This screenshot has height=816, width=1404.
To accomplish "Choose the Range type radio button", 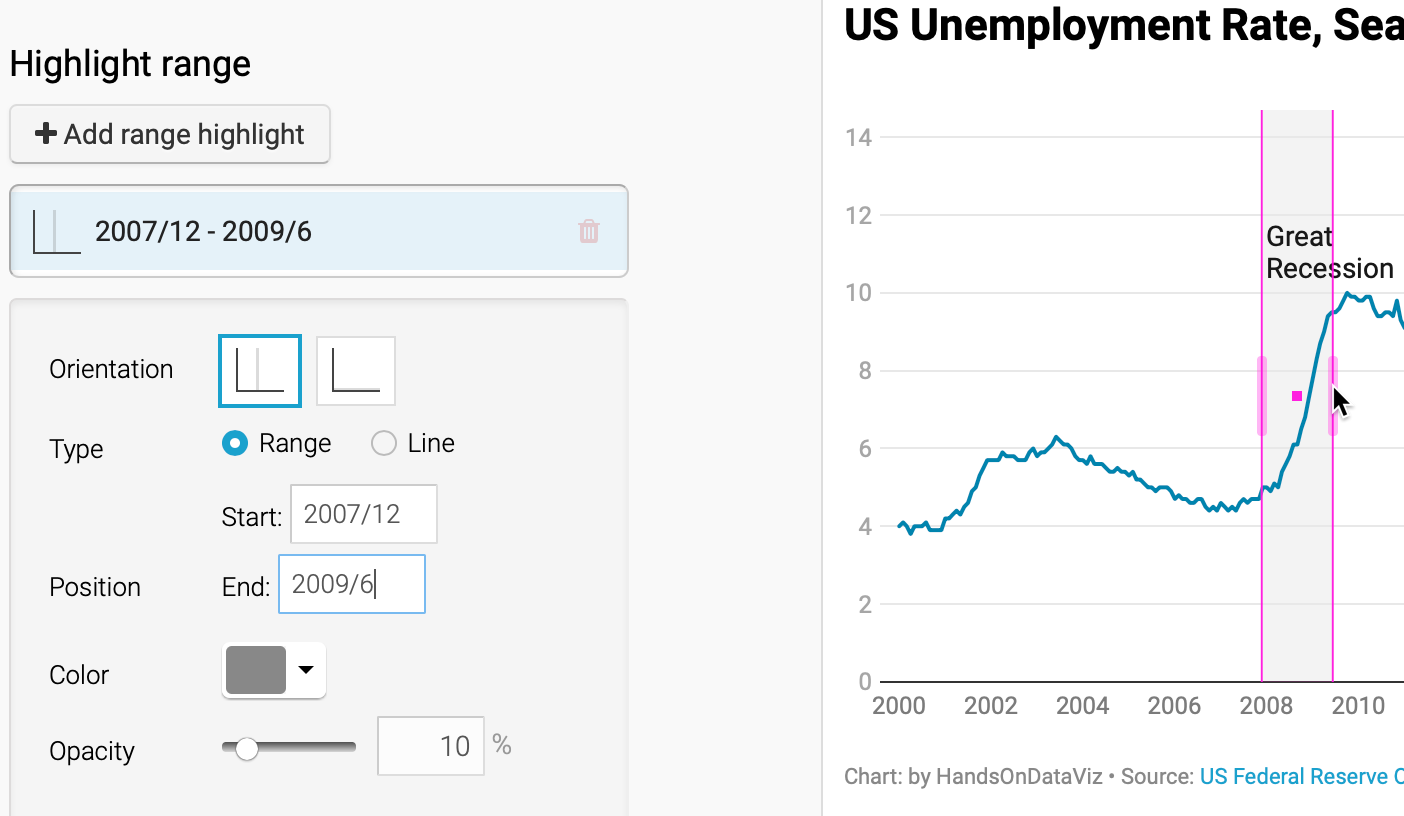I will (235, 443).
